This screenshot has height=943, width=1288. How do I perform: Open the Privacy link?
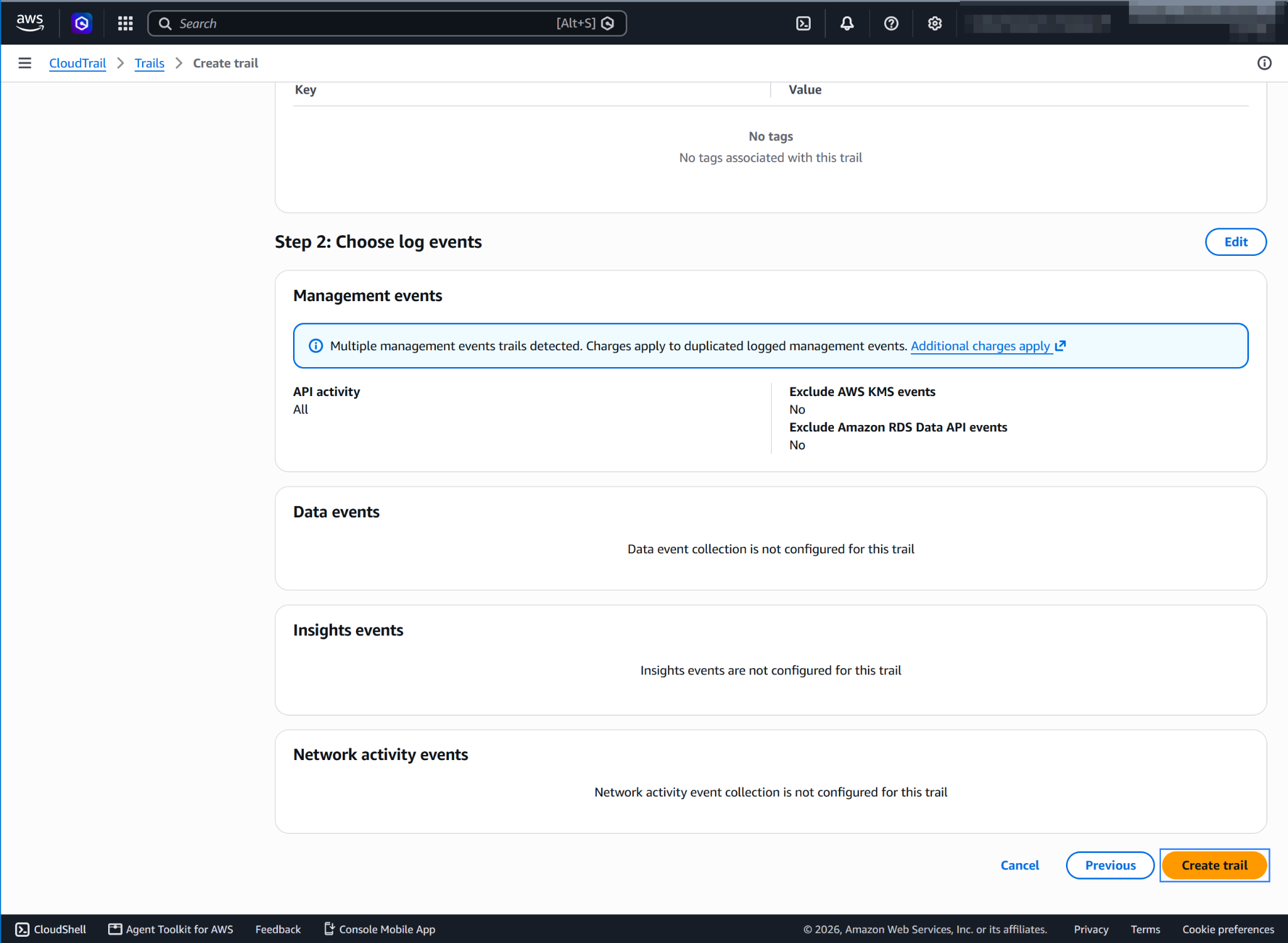1091,929
